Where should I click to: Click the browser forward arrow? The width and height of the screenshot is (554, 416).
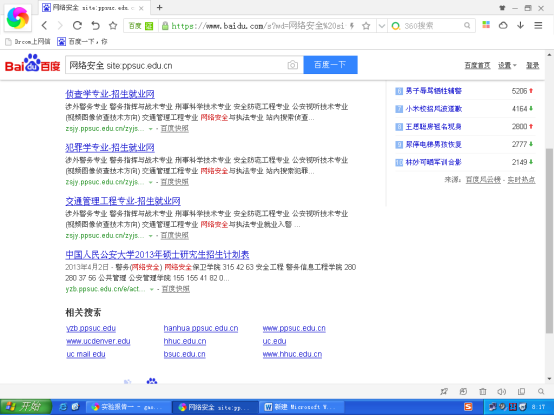pos(60,25)
